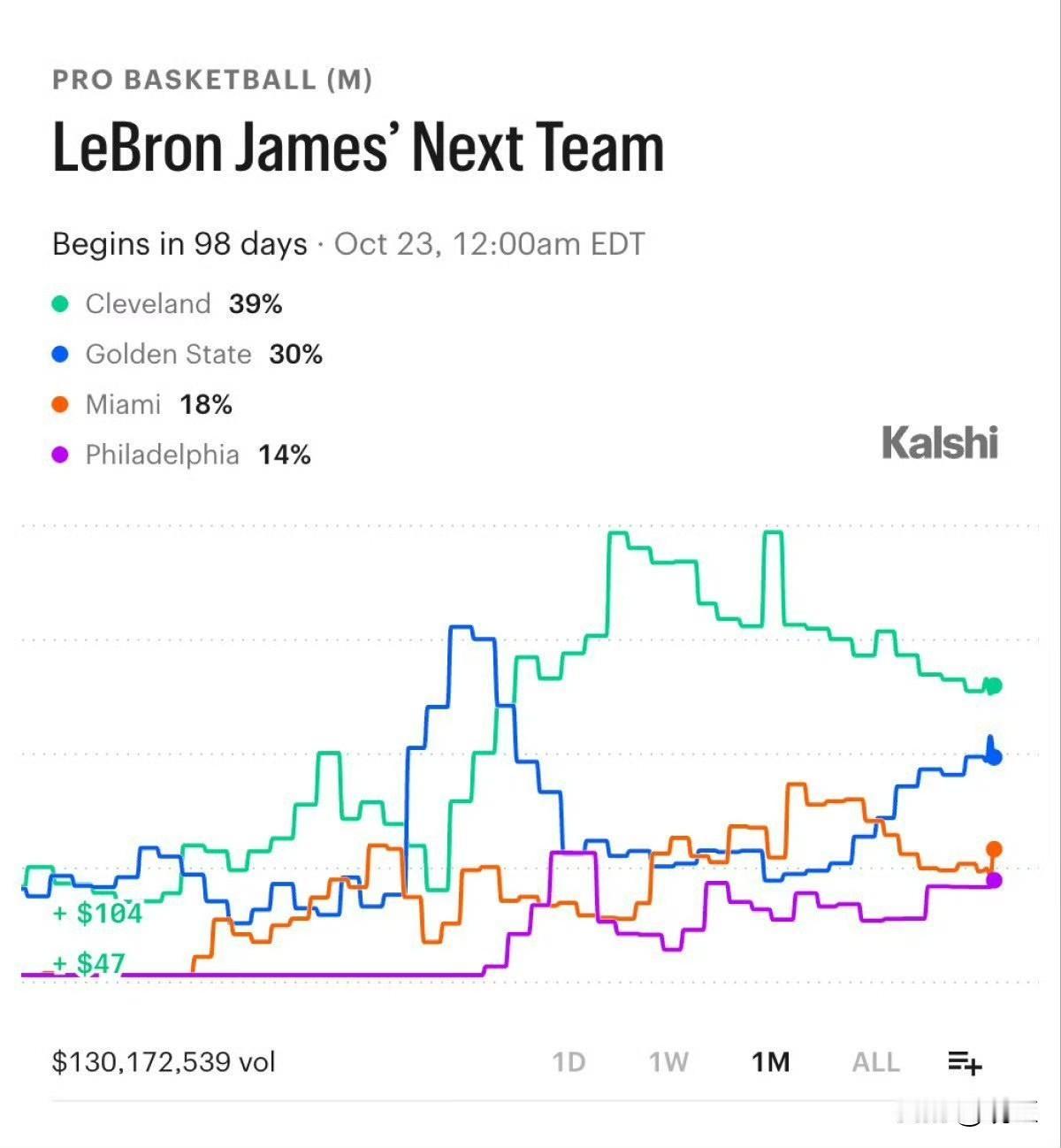Image resolution: width=1061 pixels, height=1148 pixels.
Task: Show ALL time chart range
Action: 875,1061
